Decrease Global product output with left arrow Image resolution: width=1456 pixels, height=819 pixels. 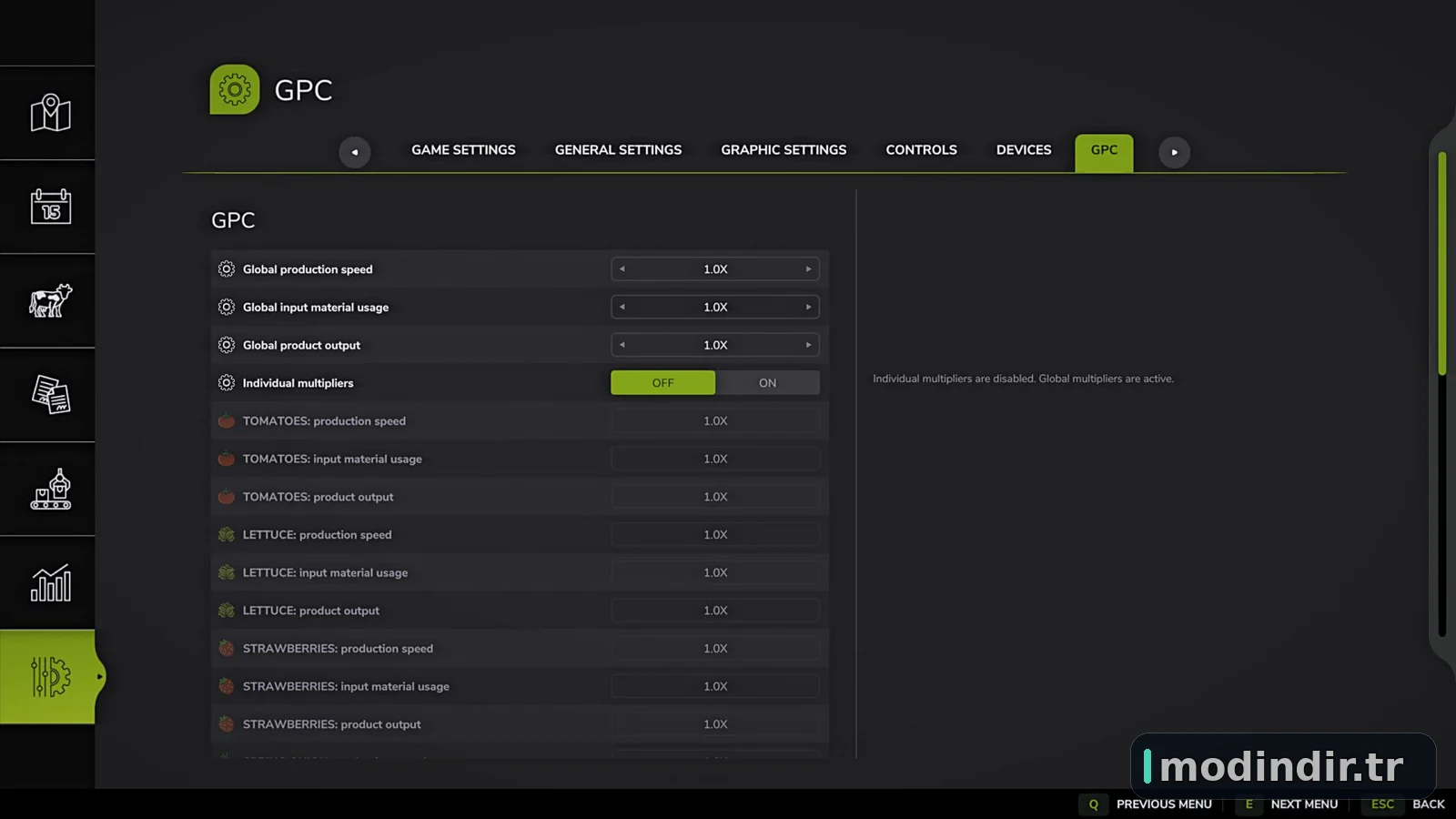click(x=622, y=345)
